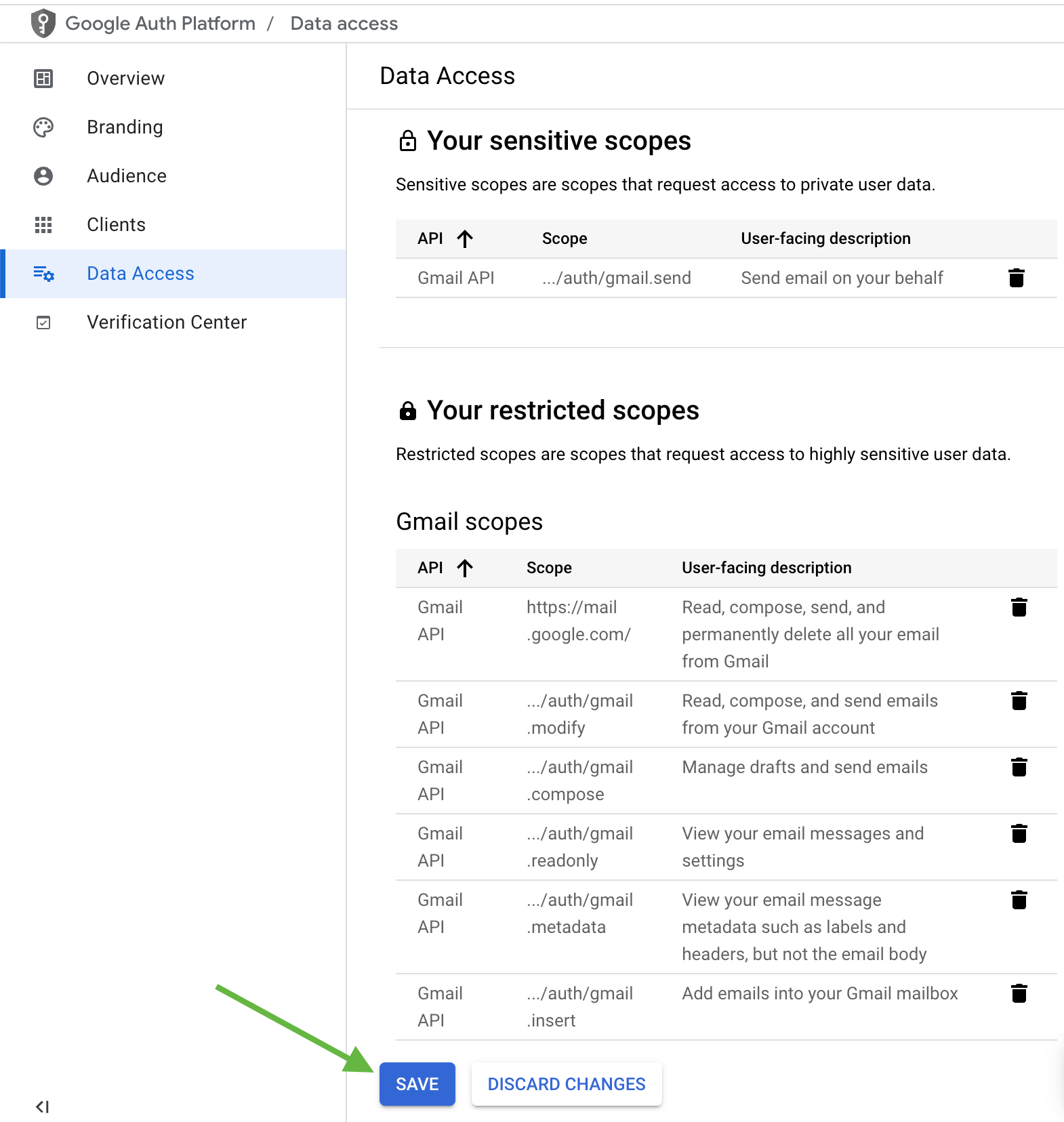The width and height of the screenshot is (1064, 1122).
Task: Click the Audience person icon
Action: [43, 176]
